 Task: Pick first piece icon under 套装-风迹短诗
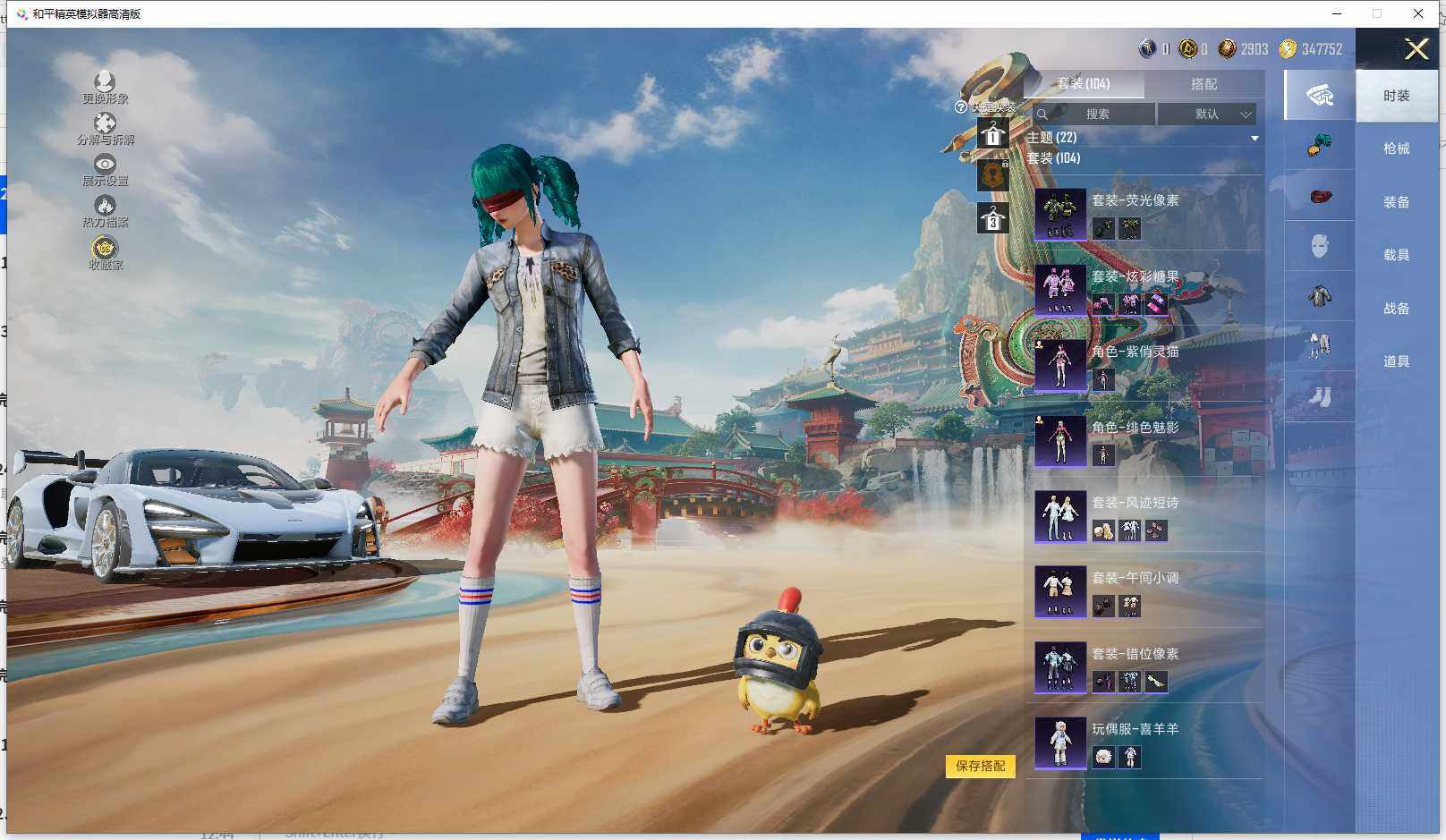tap(1103, 530)
